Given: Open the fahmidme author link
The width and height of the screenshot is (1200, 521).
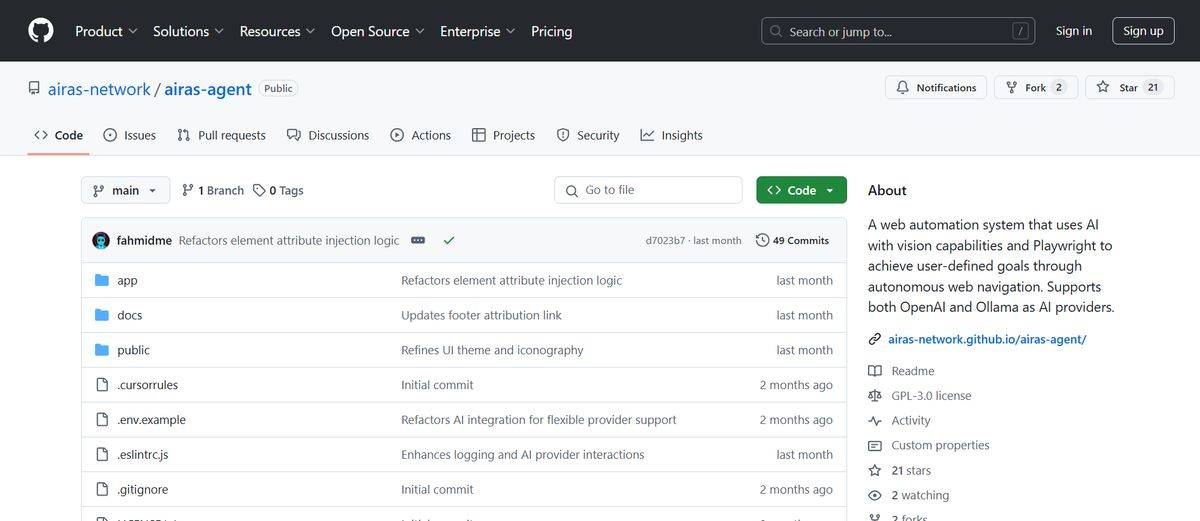Looking at the screenshot, I should tap(144, 240).
